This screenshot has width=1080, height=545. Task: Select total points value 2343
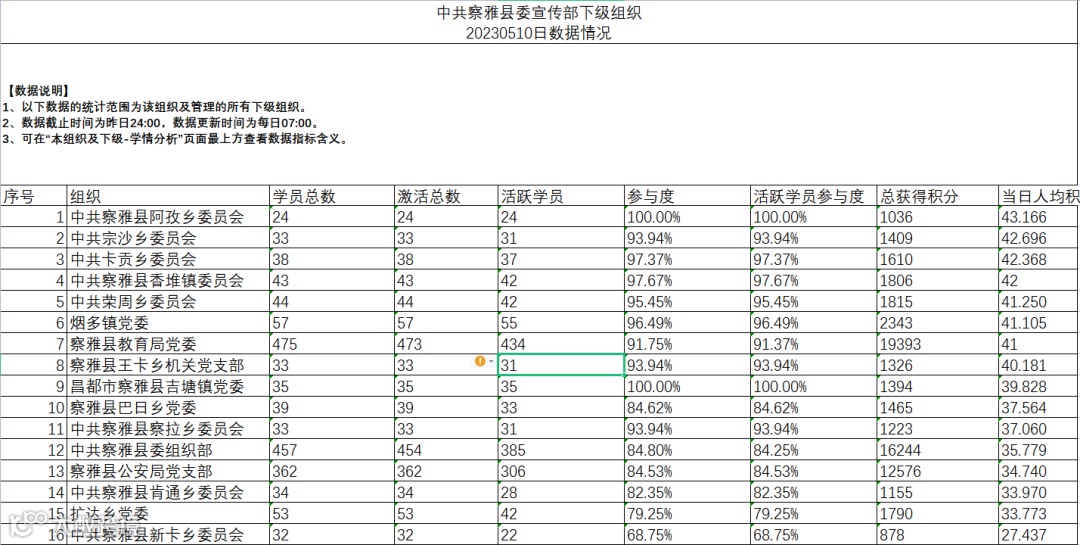click(x=937, y=323)
